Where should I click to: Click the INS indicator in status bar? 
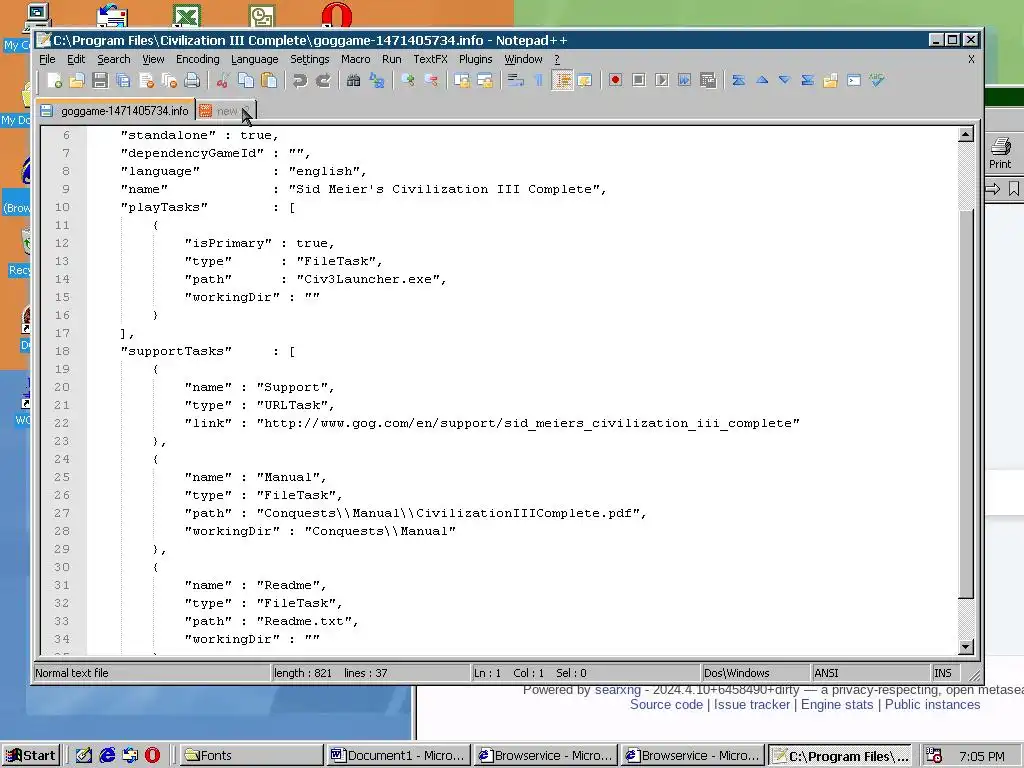coord(942,673)
